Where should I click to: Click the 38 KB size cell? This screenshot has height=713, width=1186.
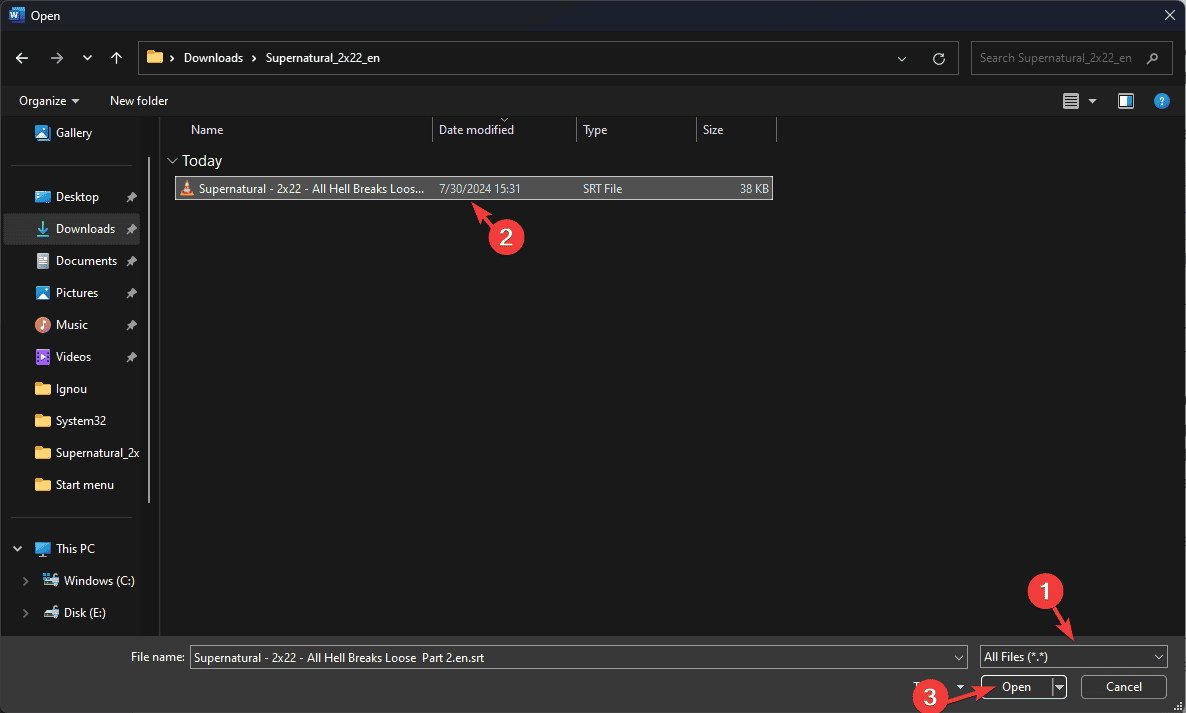[754, 189]
